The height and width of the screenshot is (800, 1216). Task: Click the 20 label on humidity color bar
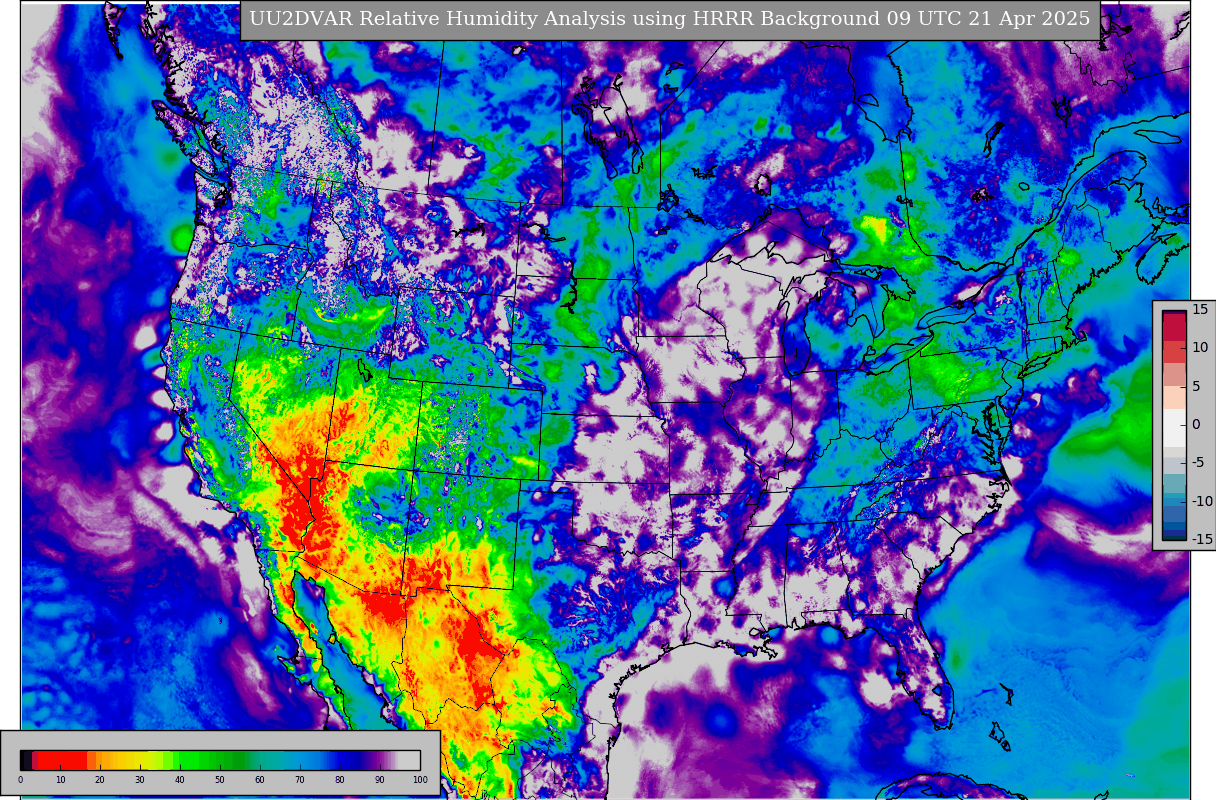[100, 780]
